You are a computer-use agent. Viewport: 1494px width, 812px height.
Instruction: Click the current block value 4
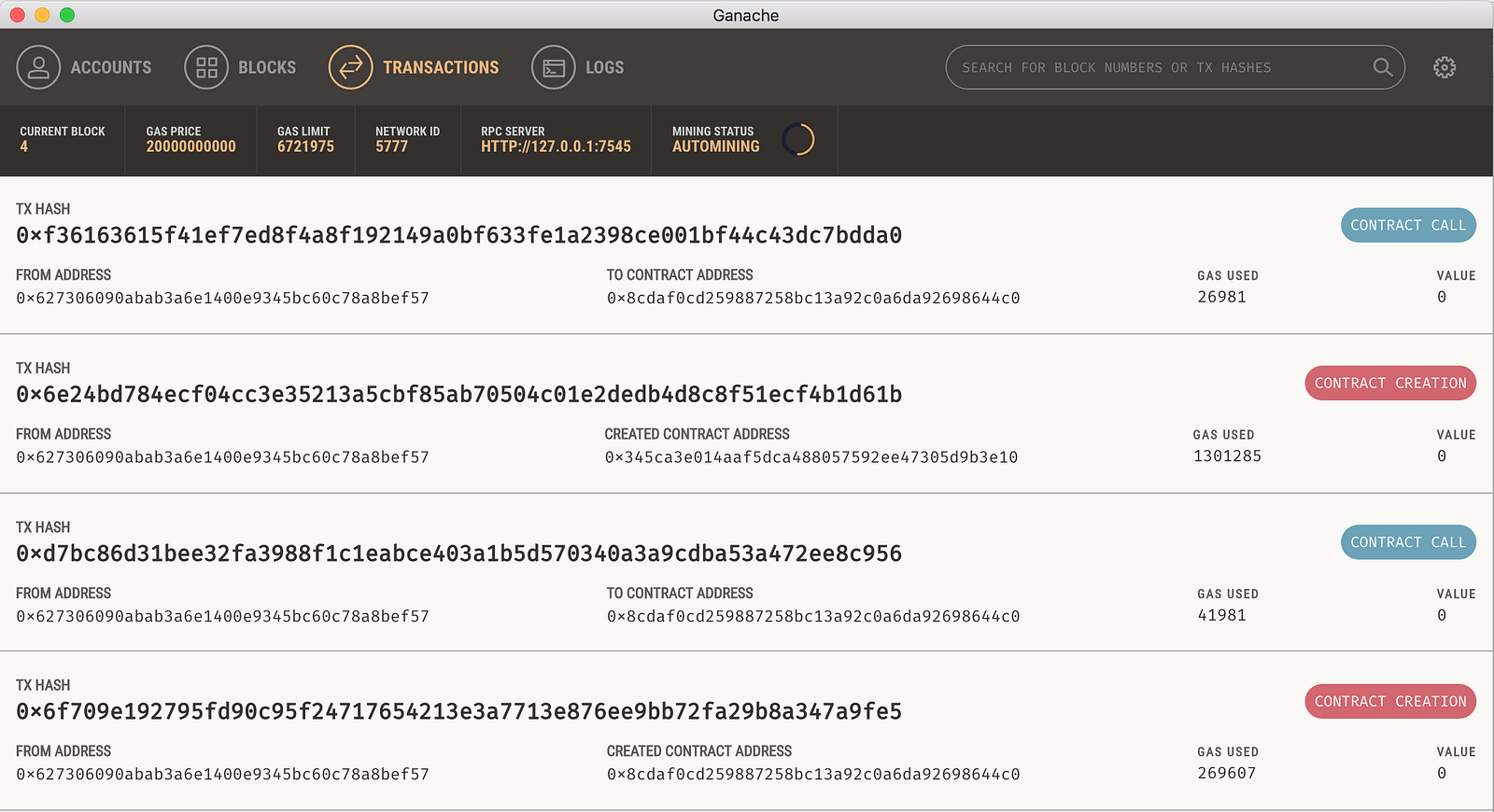pyautogui.click(x=24, y=147)
